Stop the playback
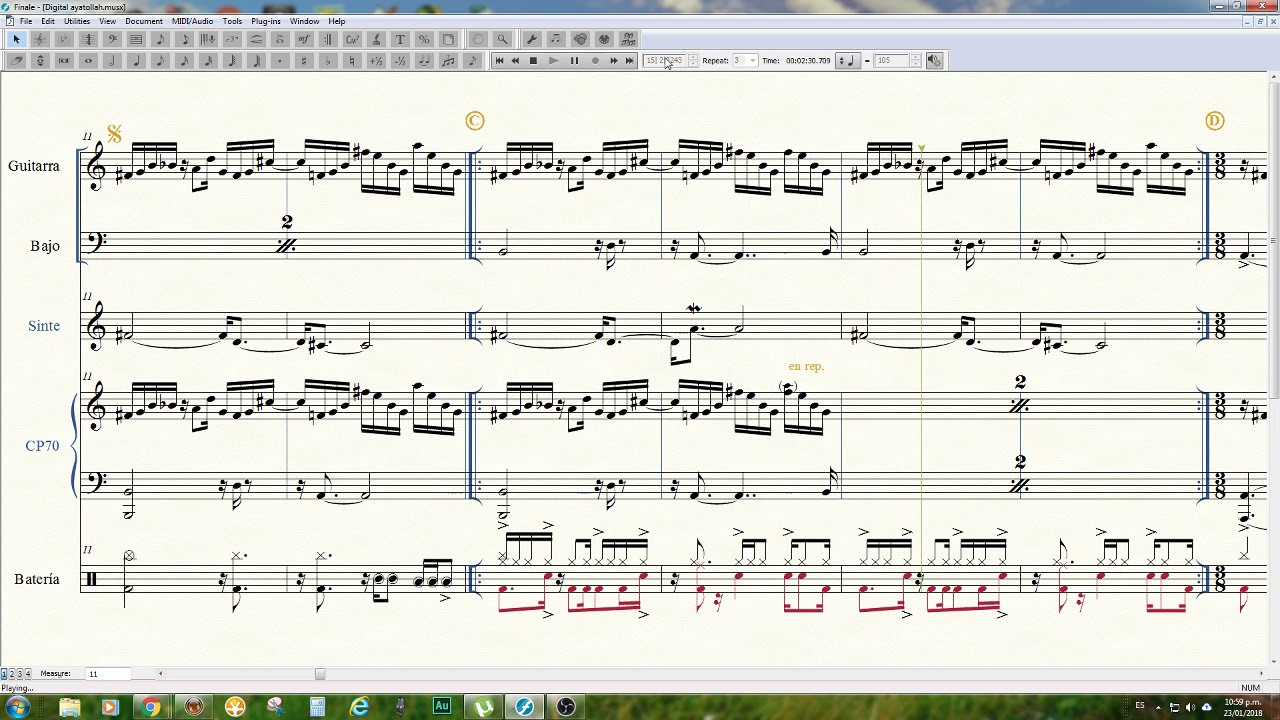 coord(533,61)
